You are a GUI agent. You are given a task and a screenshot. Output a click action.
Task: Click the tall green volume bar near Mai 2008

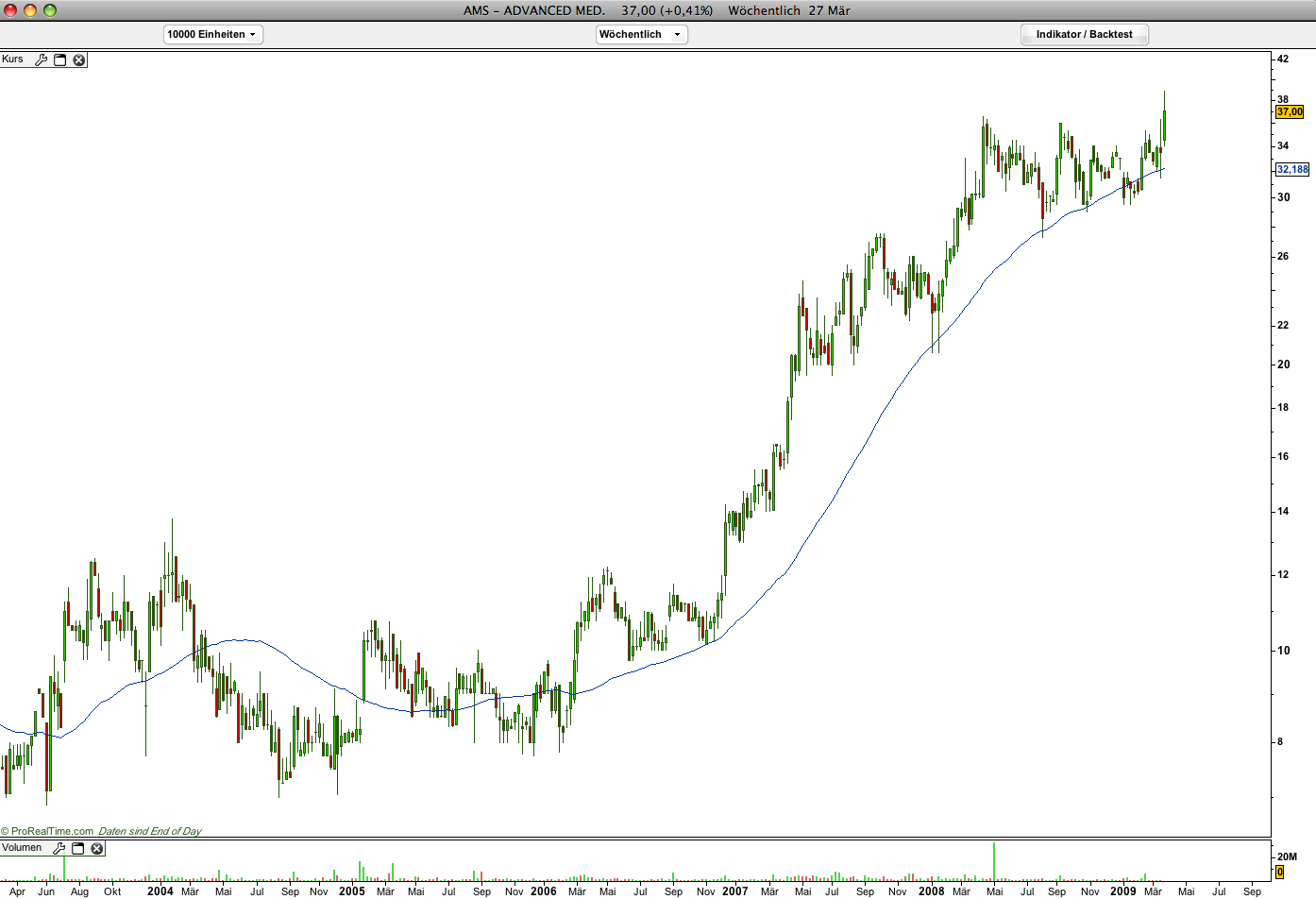[994, 861]
